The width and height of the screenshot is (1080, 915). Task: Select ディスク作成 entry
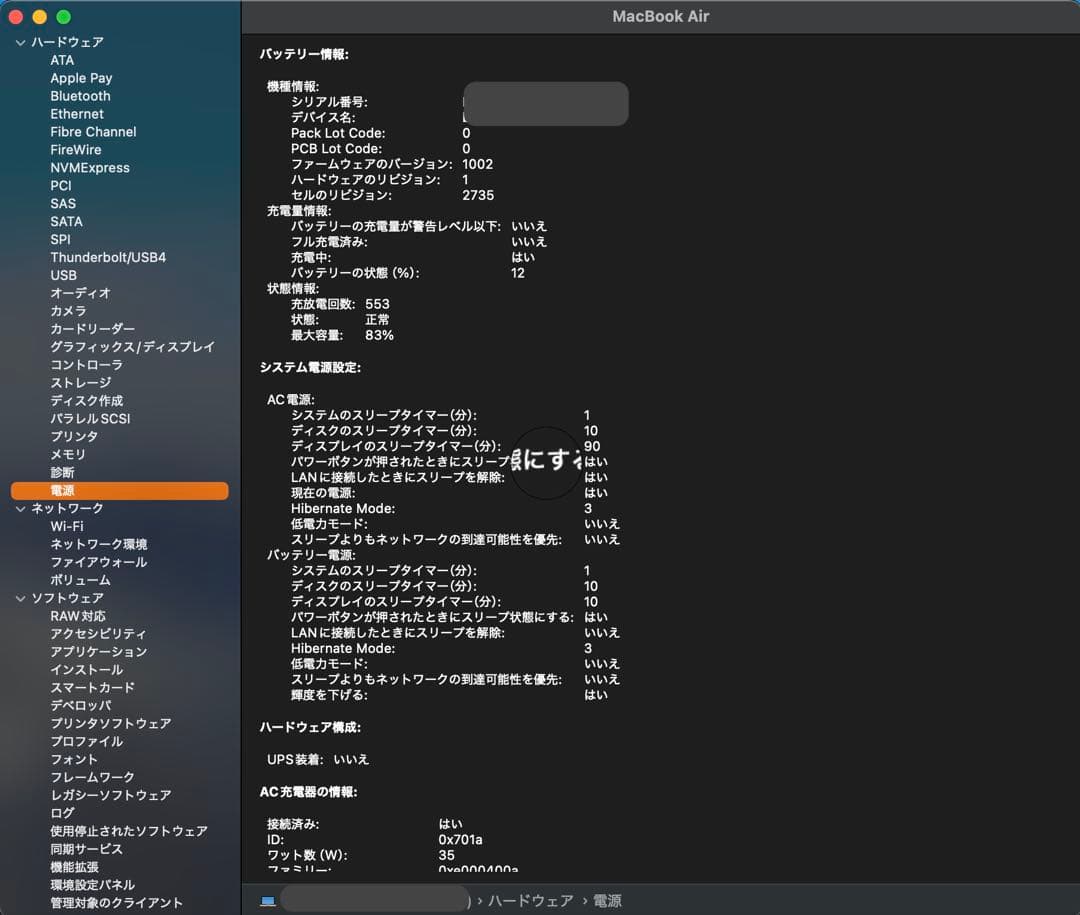point(86,401)
